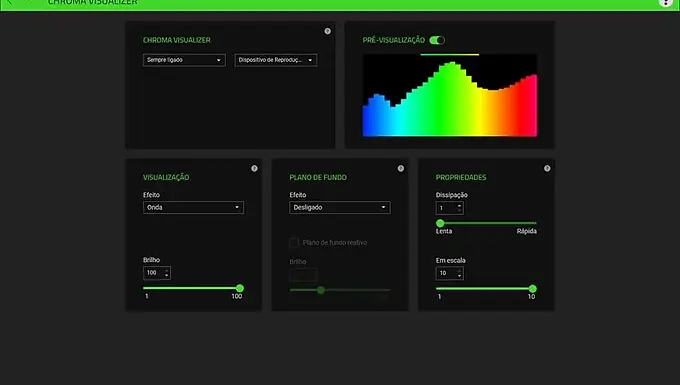Increase Dissipação with stepper up arrow
This screenshot has height=385, width=680.
(x=459, y=205)
